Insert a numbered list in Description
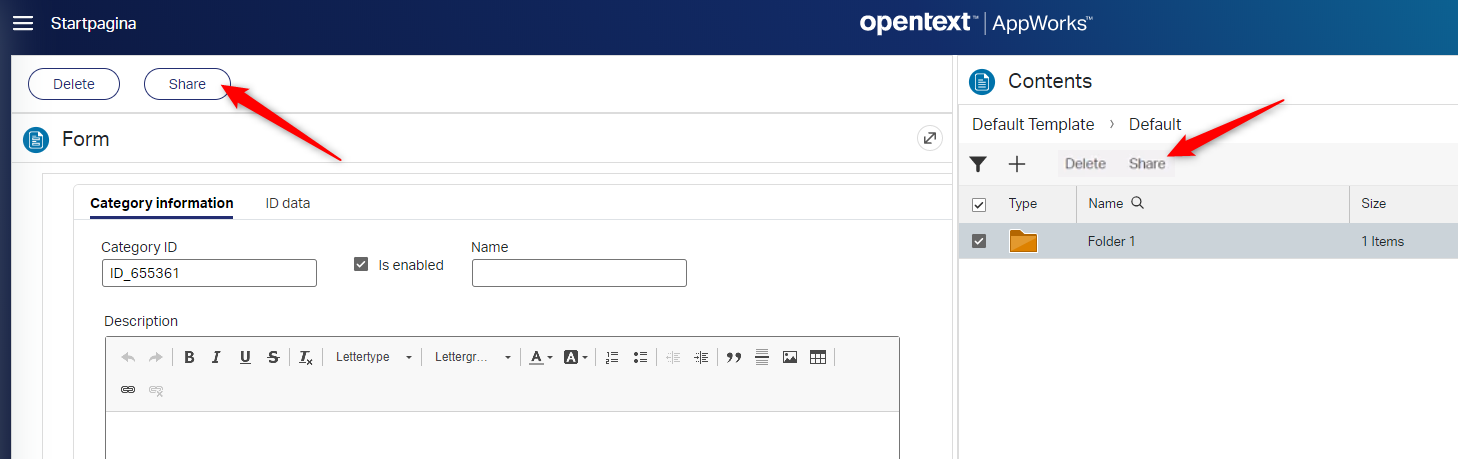1458x459 pixels. pos(612,358)
